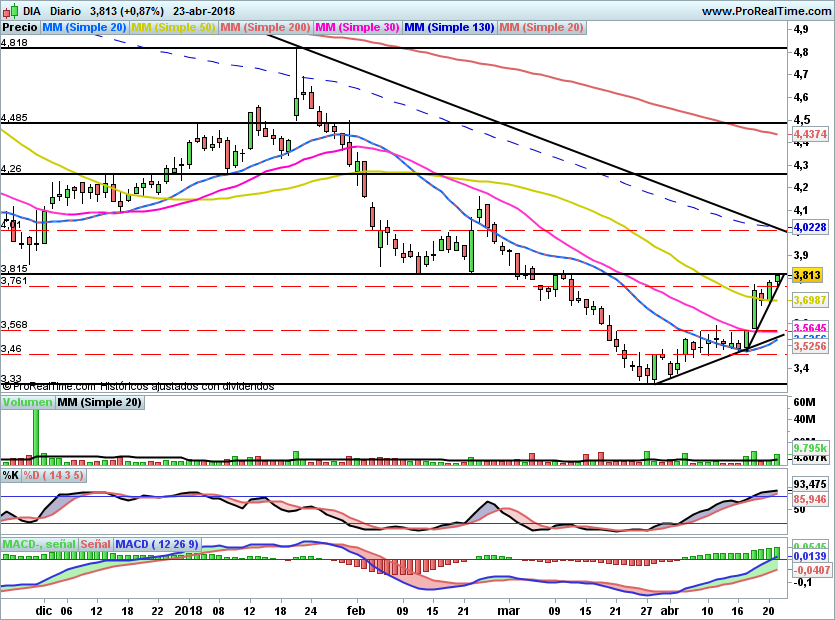The width and height of the screenshot is (835, 620).
Task: Click the large volume spike bar
Action: 38,433
